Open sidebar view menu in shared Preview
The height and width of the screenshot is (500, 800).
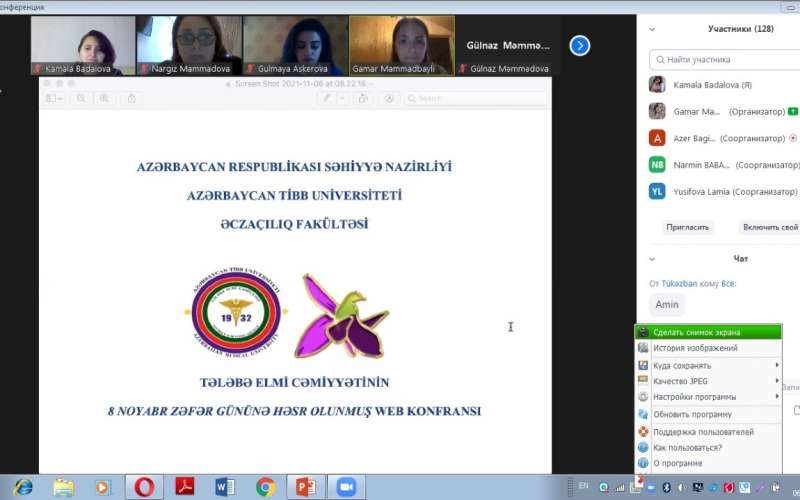(x=54, y=98)
